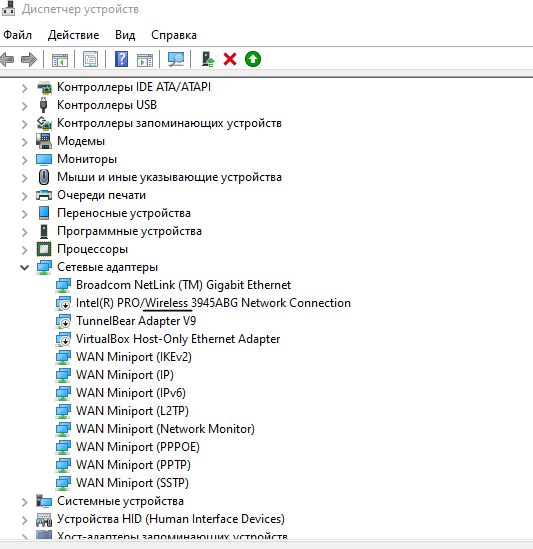The width and height of the screenshot is (533, 549).
Task: Select TunnelBear Adapter V9
Action: 136,321
